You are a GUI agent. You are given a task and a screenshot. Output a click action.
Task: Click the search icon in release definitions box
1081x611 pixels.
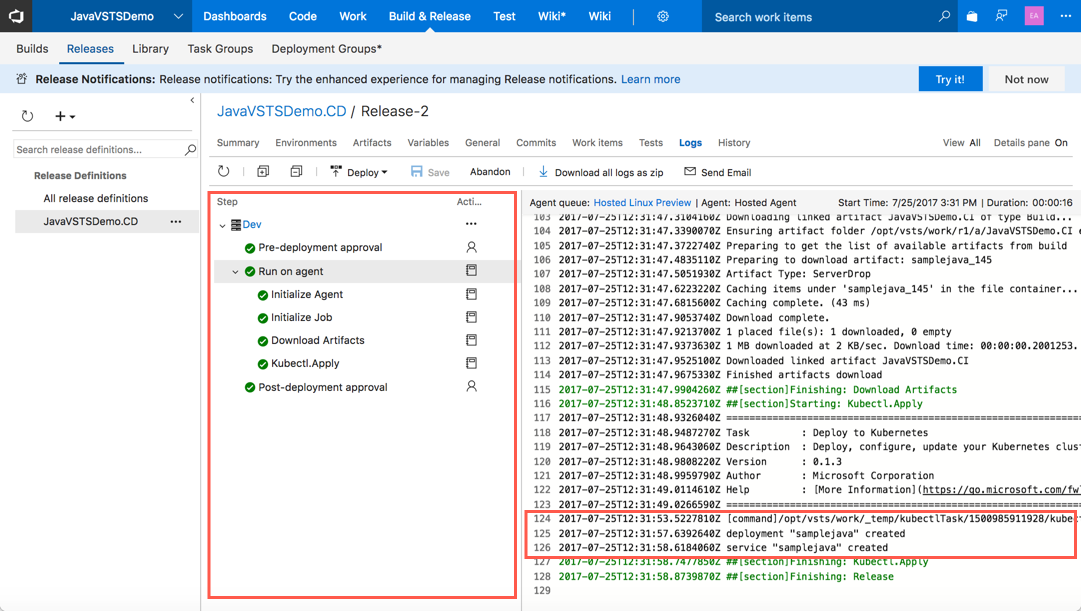coord(190,150)
